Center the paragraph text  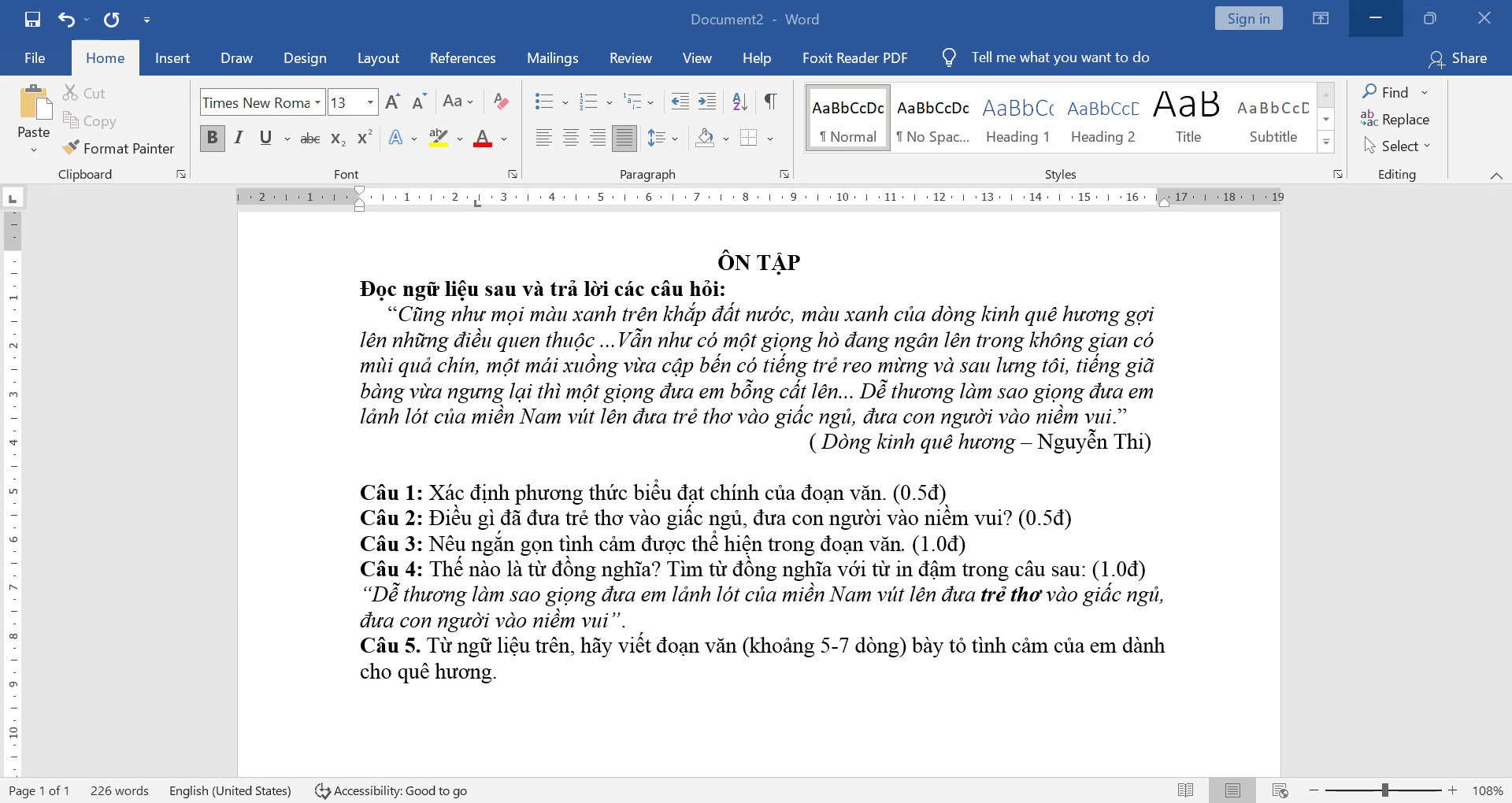coord(571,139)
